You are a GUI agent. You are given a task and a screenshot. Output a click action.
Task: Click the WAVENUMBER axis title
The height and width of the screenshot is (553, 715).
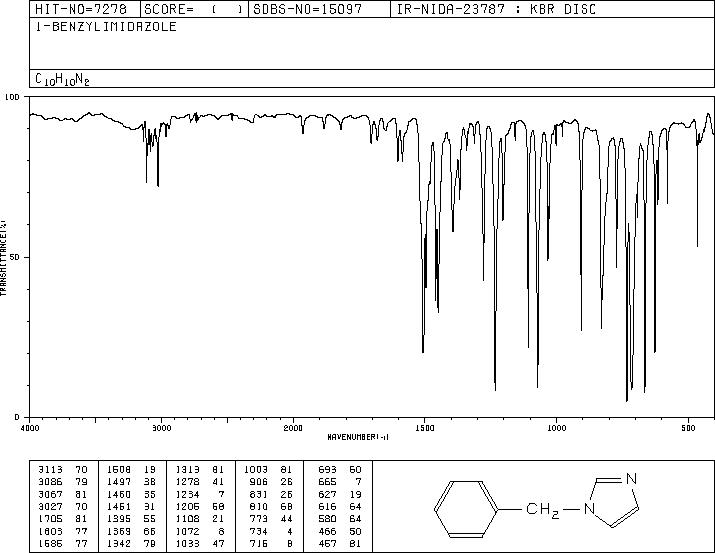358,437
